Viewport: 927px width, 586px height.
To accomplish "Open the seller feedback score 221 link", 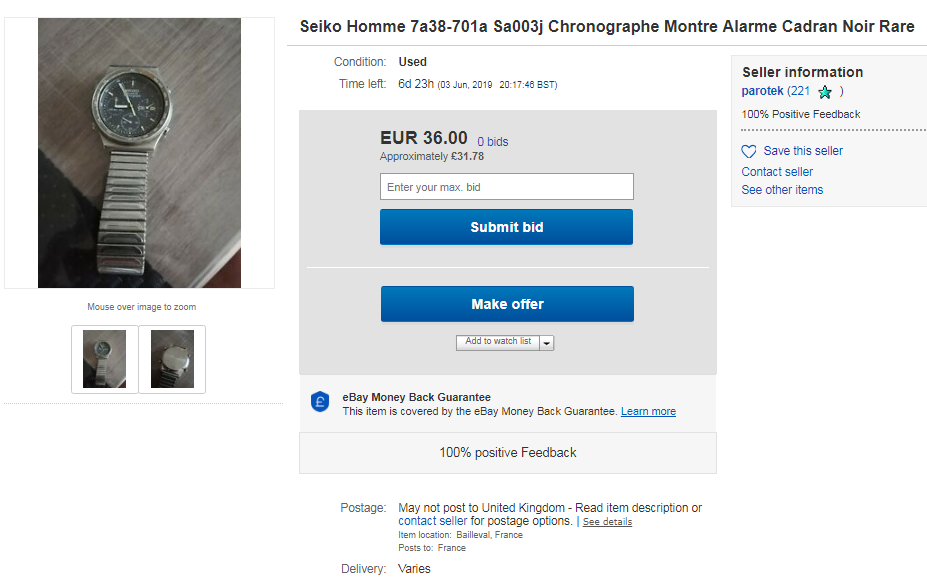I will (800, 91).
